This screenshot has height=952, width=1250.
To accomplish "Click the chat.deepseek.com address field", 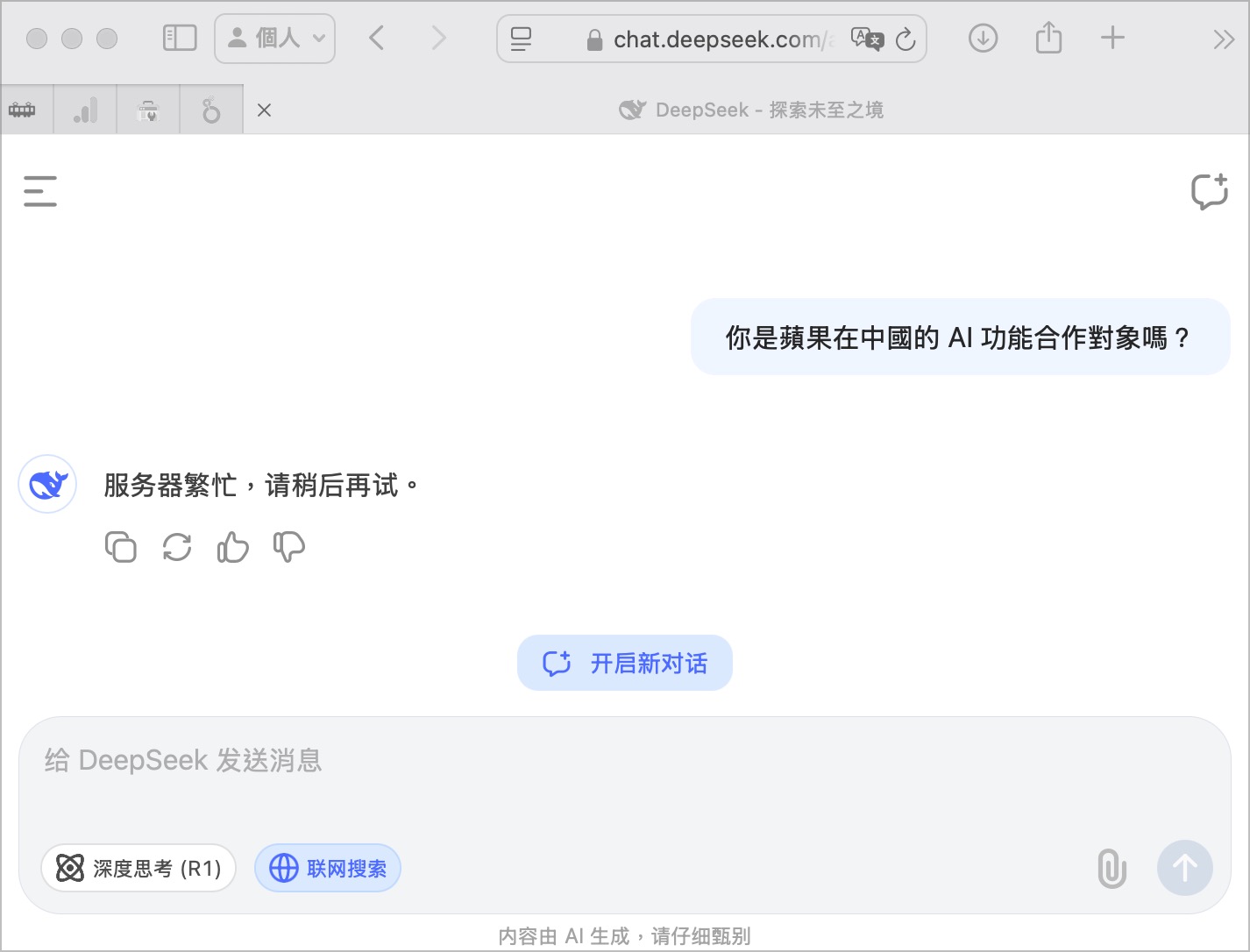I will coord(712,39).
